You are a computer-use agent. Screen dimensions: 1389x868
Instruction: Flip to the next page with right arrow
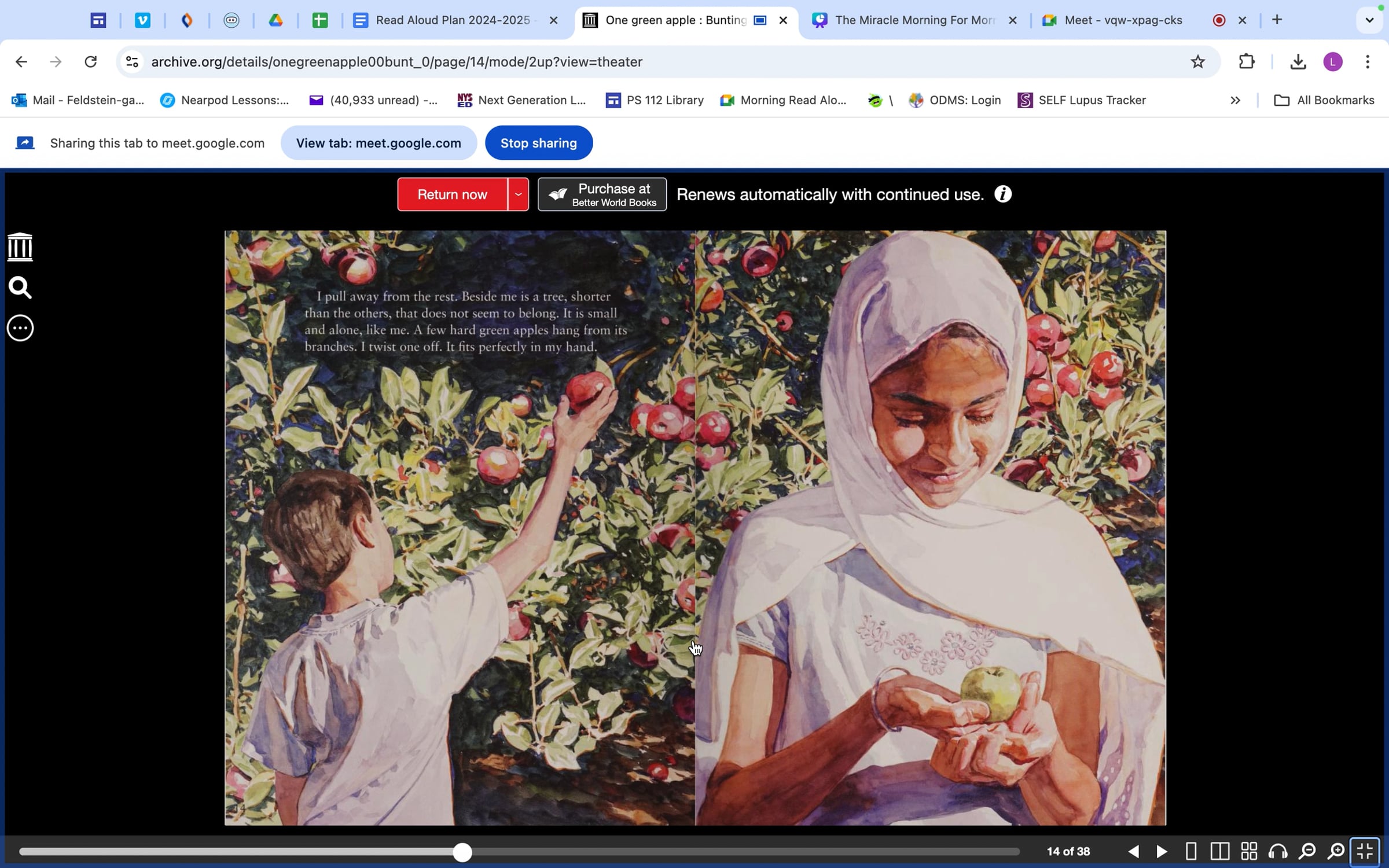pyautogui.click(x=1162, y=851)
